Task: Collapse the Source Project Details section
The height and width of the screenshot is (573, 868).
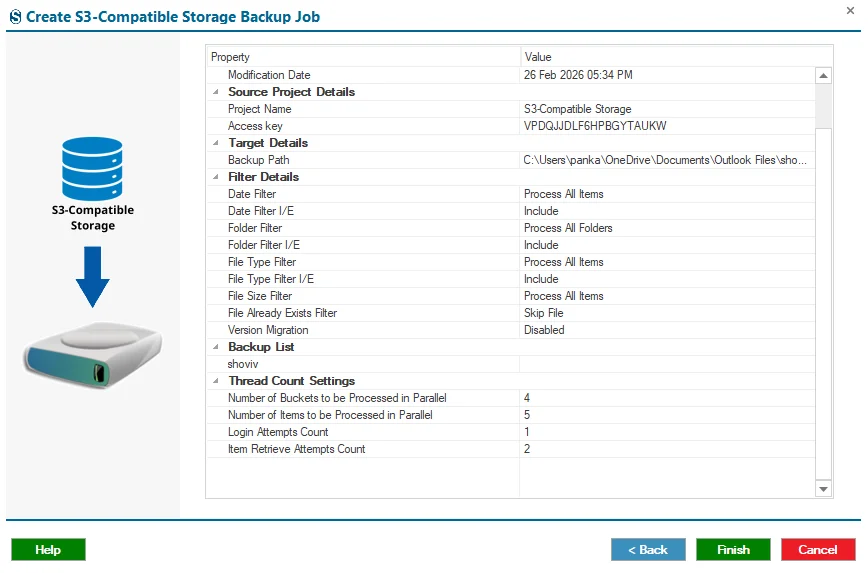Action: click(216, 92)
